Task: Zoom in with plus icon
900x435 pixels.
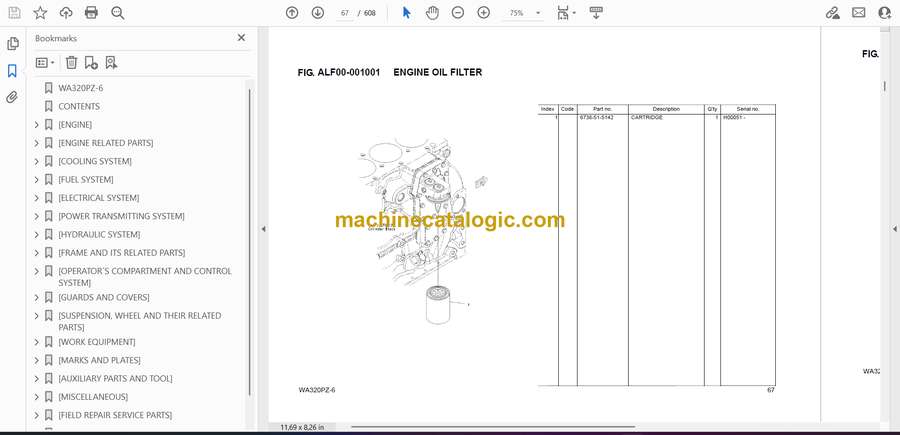Action: [x=484, y=13]
